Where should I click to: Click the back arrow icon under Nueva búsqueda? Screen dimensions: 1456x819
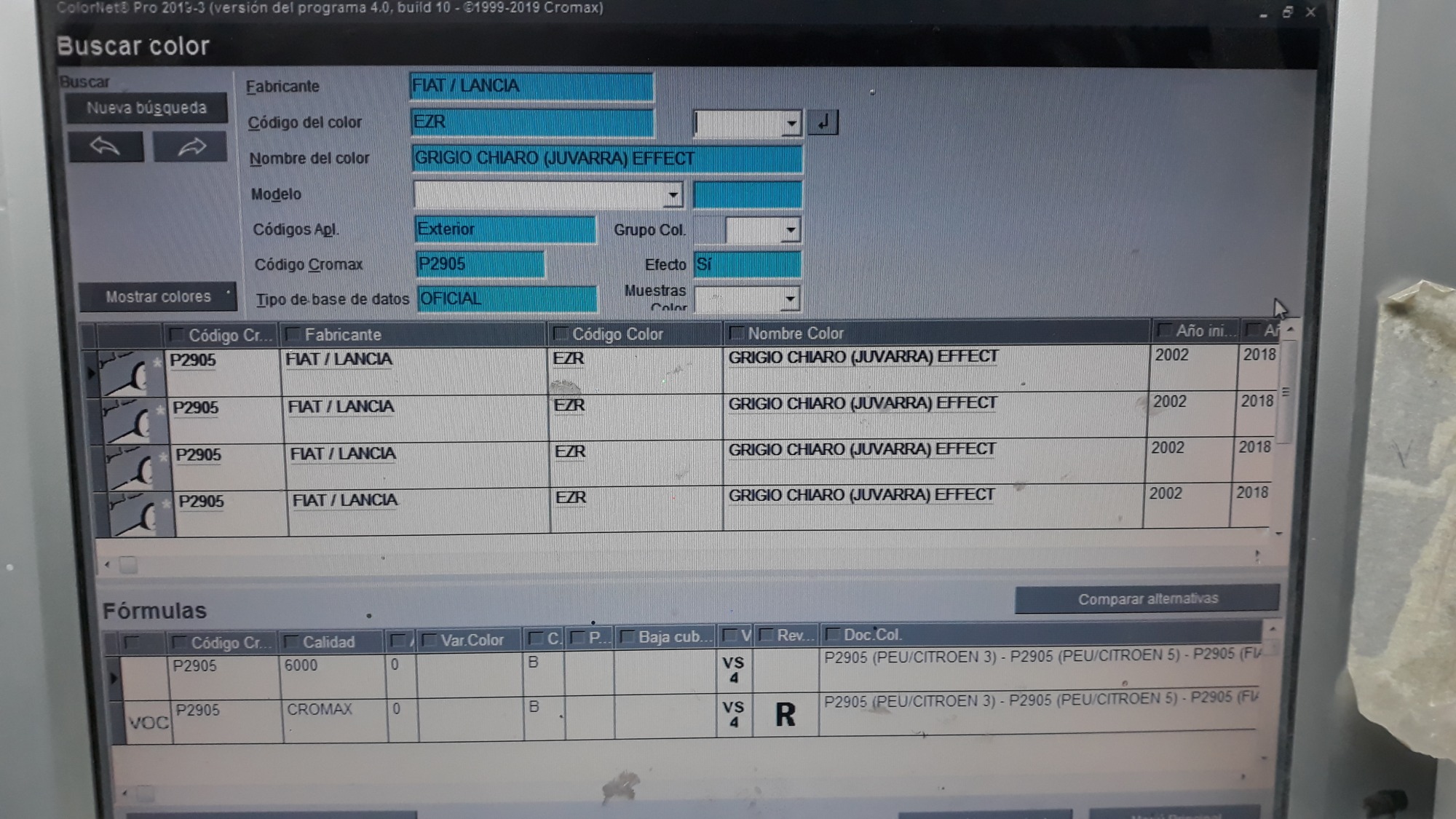[106, 148]
